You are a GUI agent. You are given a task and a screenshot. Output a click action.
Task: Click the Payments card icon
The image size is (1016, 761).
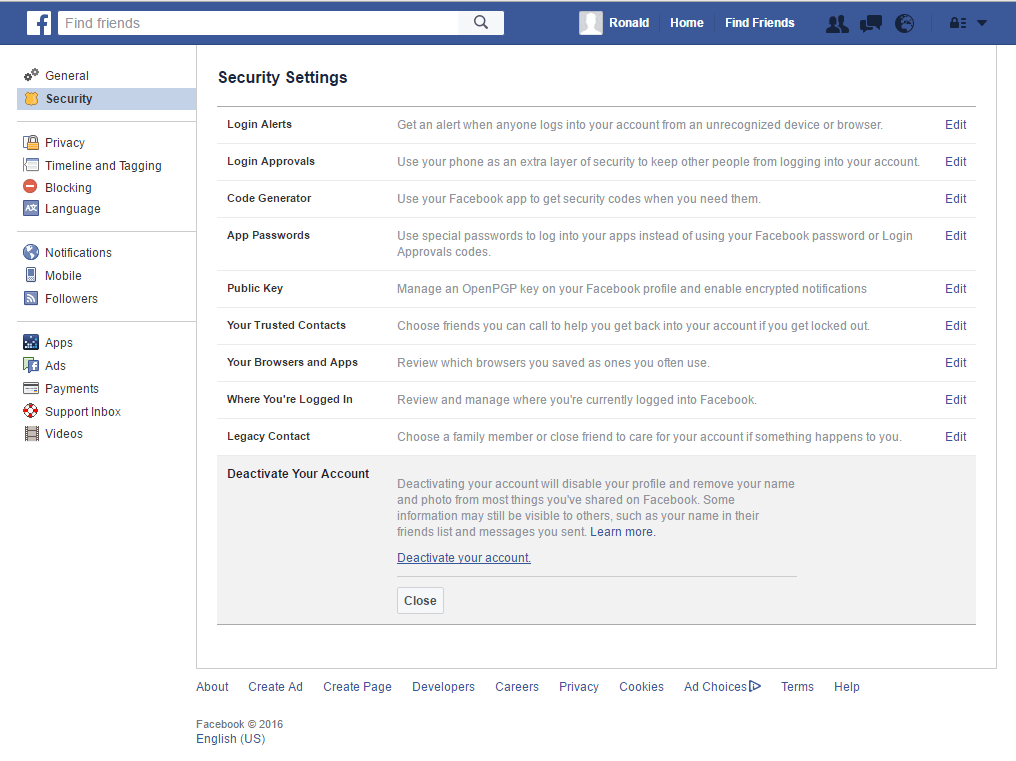pos(31,388)
